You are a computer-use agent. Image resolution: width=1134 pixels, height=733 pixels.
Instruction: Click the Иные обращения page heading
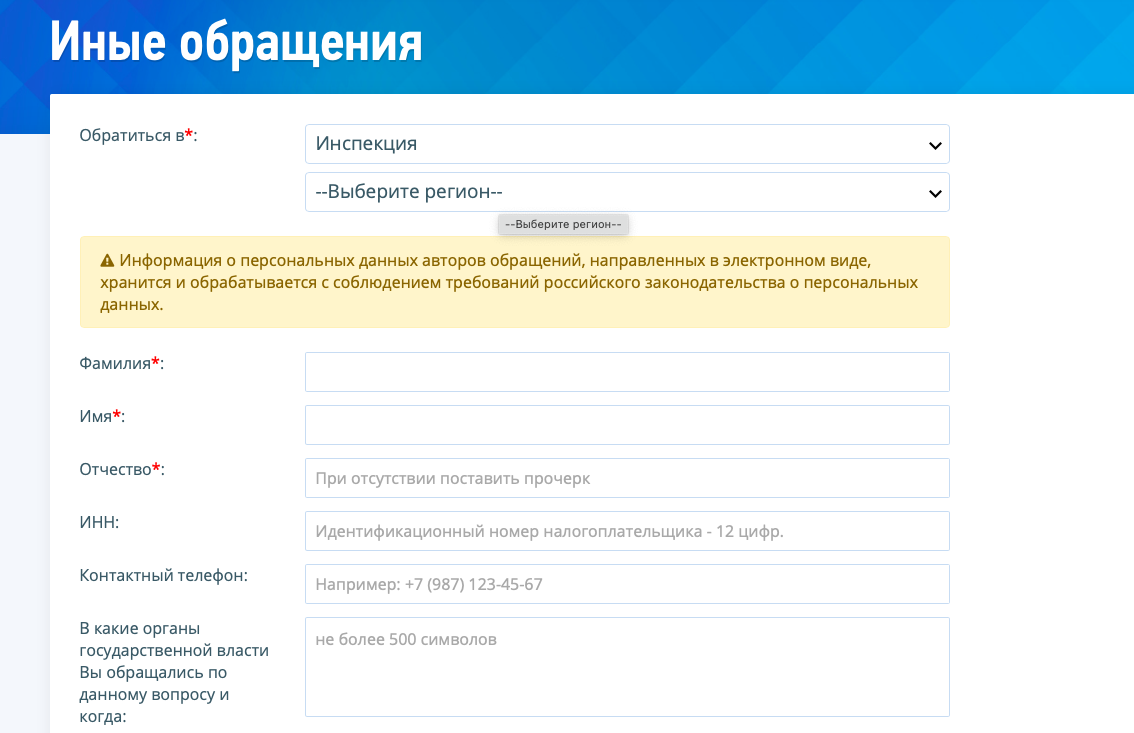pyautogui.click(x=234, y=43)
